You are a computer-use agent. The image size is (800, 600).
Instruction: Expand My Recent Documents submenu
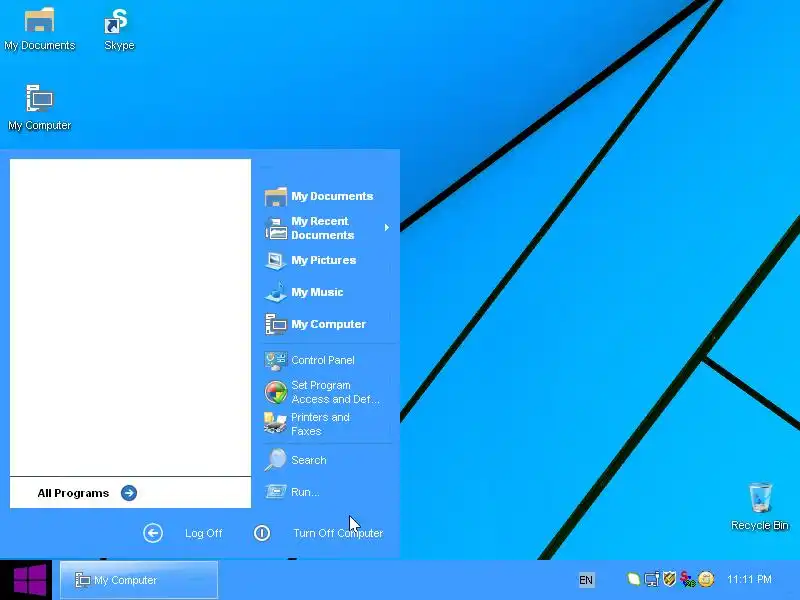click(327, 228)
